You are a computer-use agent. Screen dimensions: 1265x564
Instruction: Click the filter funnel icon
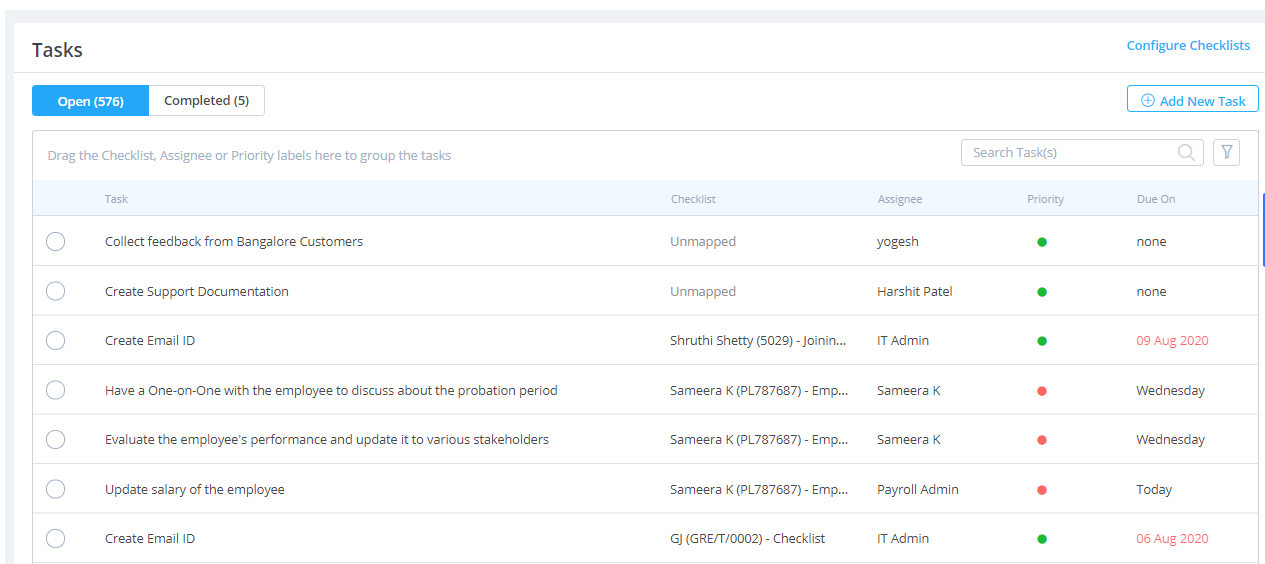coord(1226,152)
